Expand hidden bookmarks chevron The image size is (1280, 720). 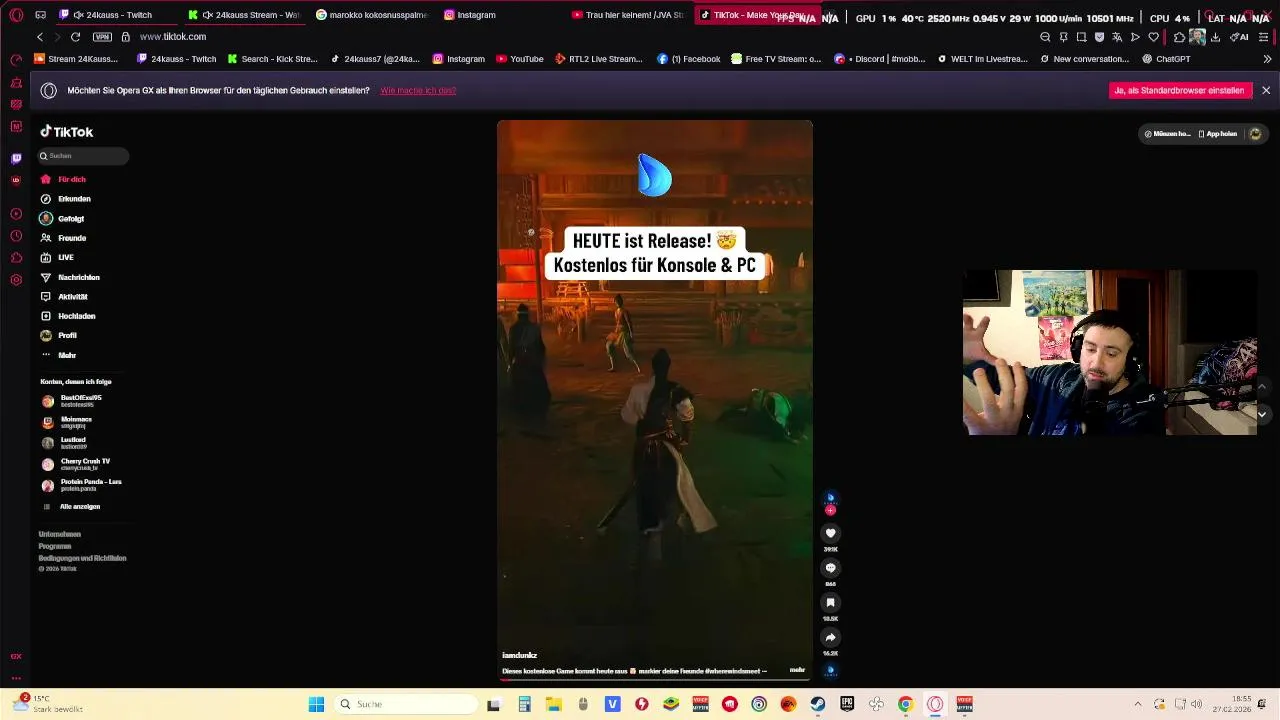pos(1267,59)
